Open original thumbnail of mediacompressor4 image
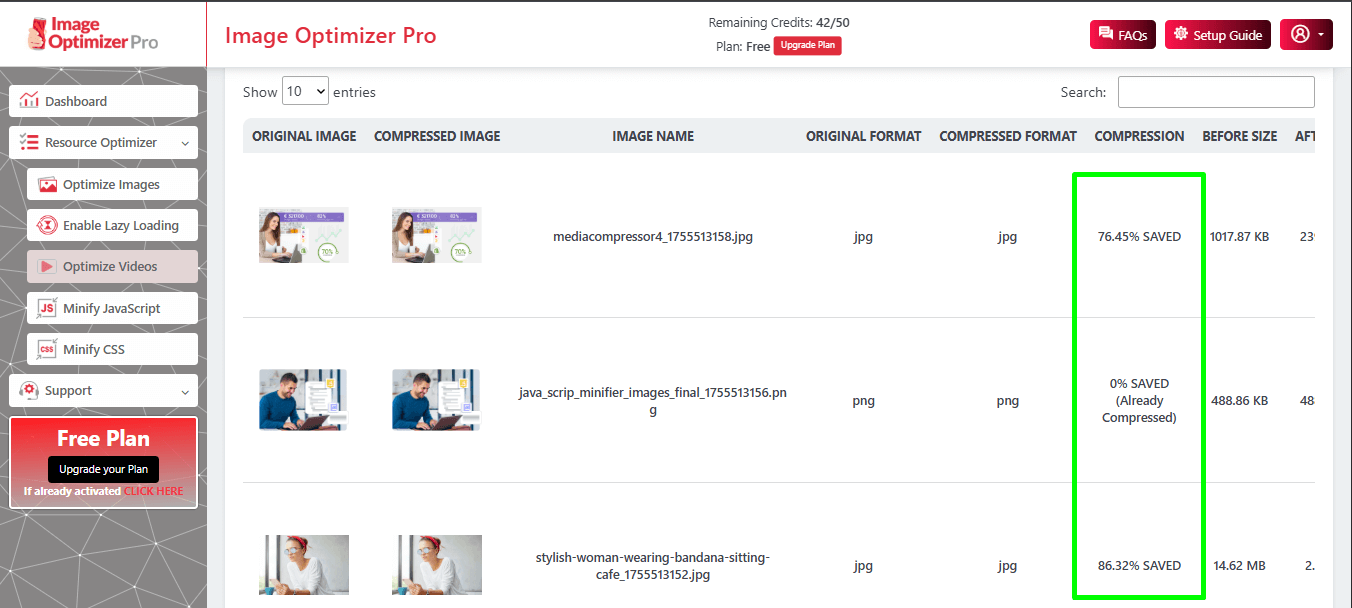 coord(304,235)
